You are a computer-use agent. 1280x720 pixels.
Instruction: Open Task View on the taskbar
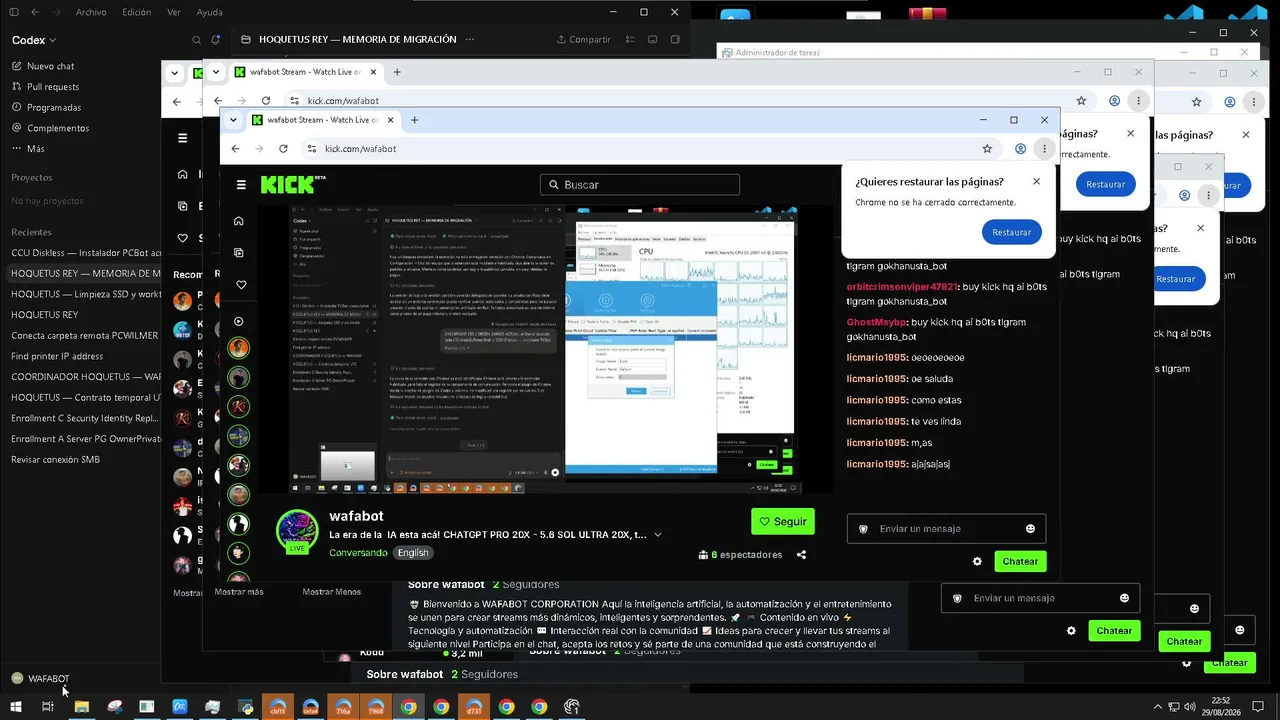[x=47, y=707]
